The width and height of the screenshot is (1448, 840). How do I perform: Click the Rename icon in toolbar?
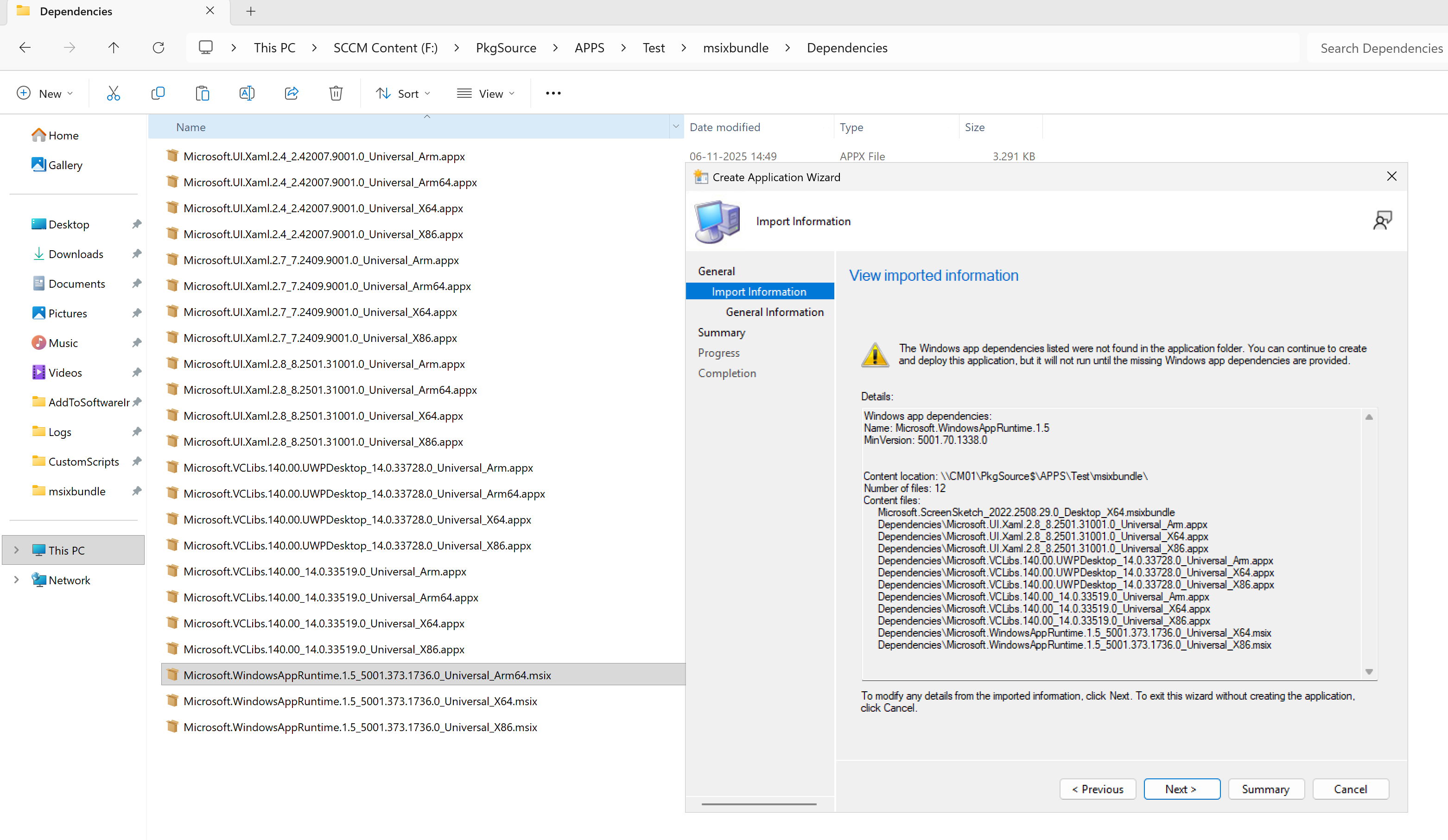tap(247, 94)
